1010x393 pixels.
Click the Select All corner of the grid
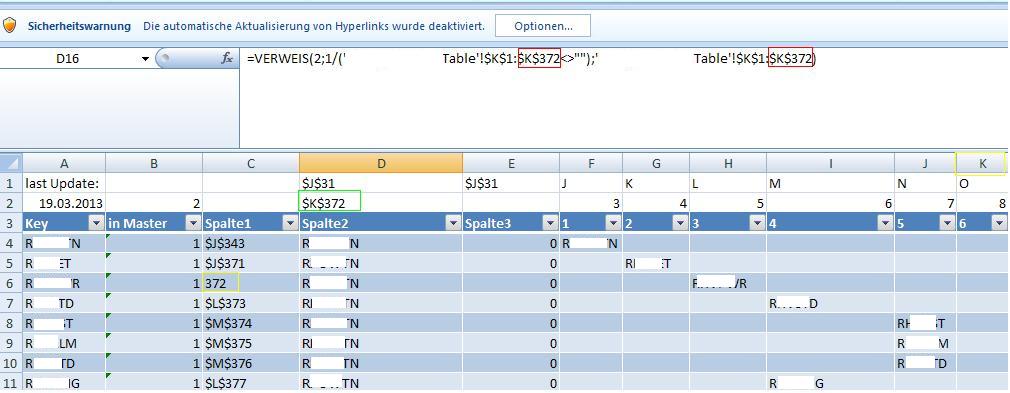[12, 164]
